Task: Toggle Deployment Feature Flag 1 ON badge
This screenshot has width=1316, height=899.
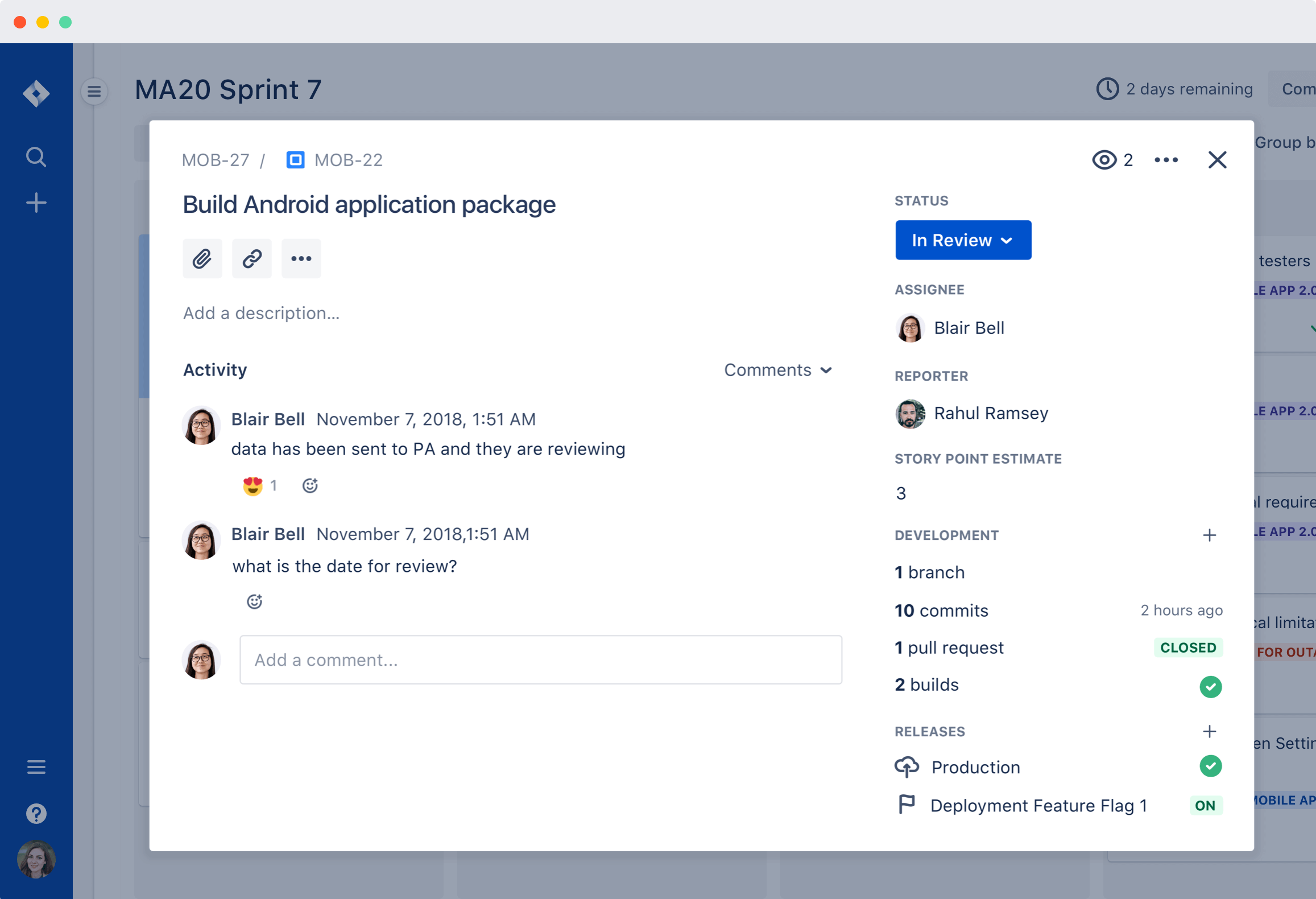Action: (1205, 806)
